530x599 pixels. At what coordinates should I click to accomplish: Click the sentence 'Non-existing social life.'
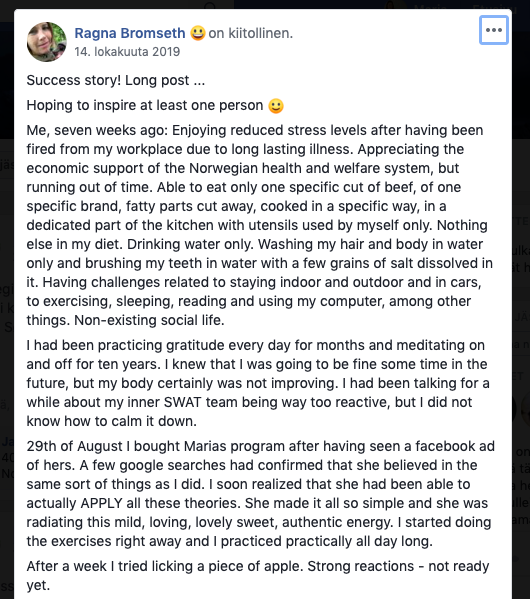(149, 320)
